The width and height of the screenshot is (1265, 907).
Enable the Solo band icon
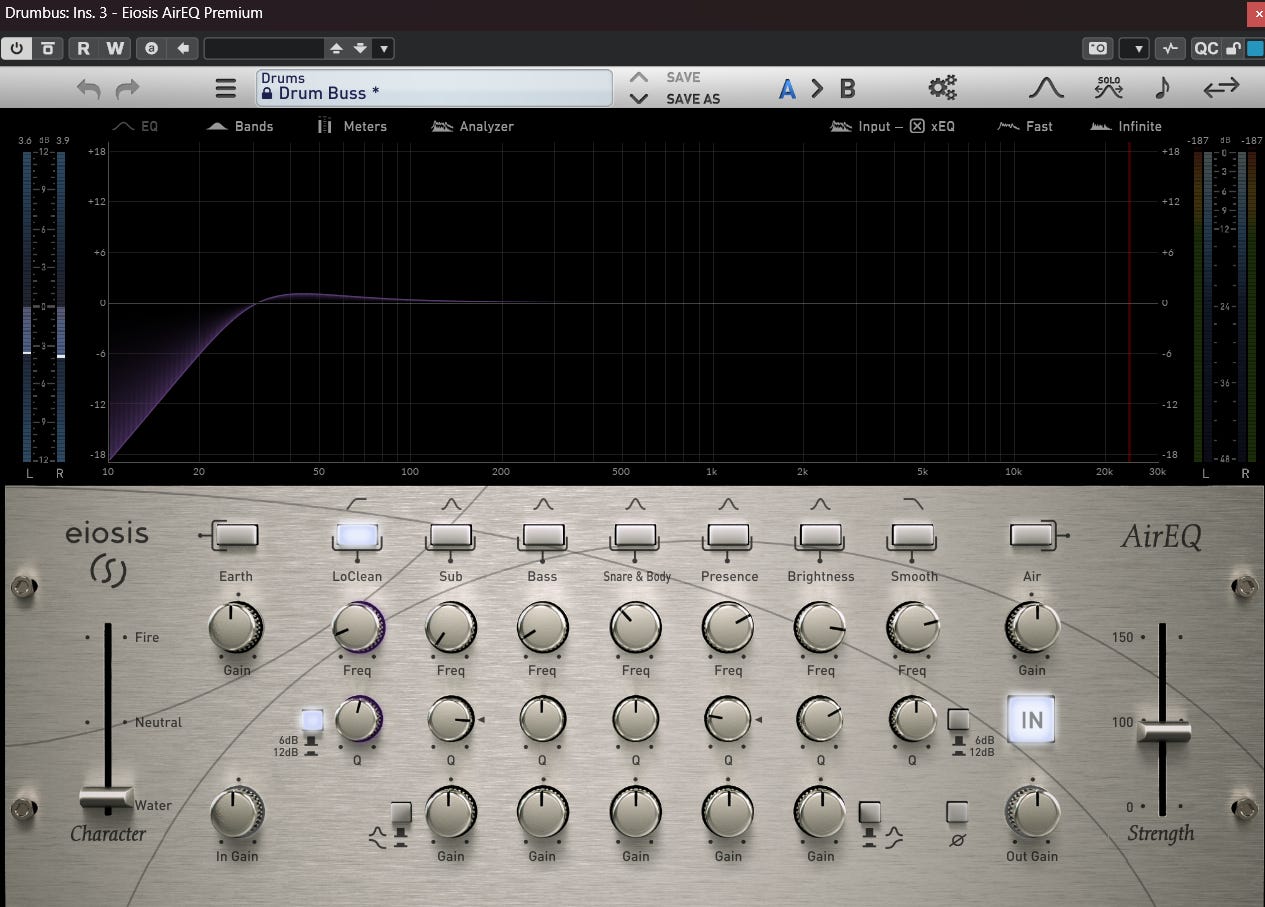1108,88
